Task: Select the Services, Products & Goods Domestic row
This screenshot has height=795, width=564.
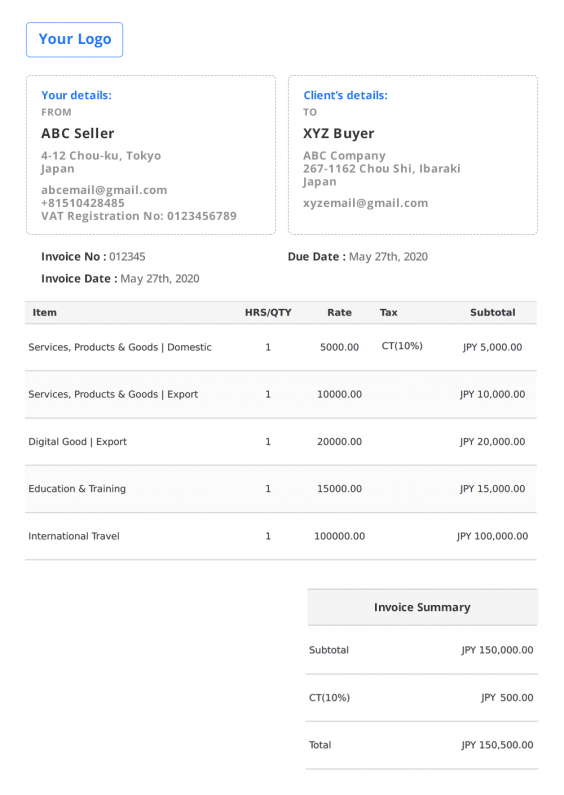Action: (281, 347)
